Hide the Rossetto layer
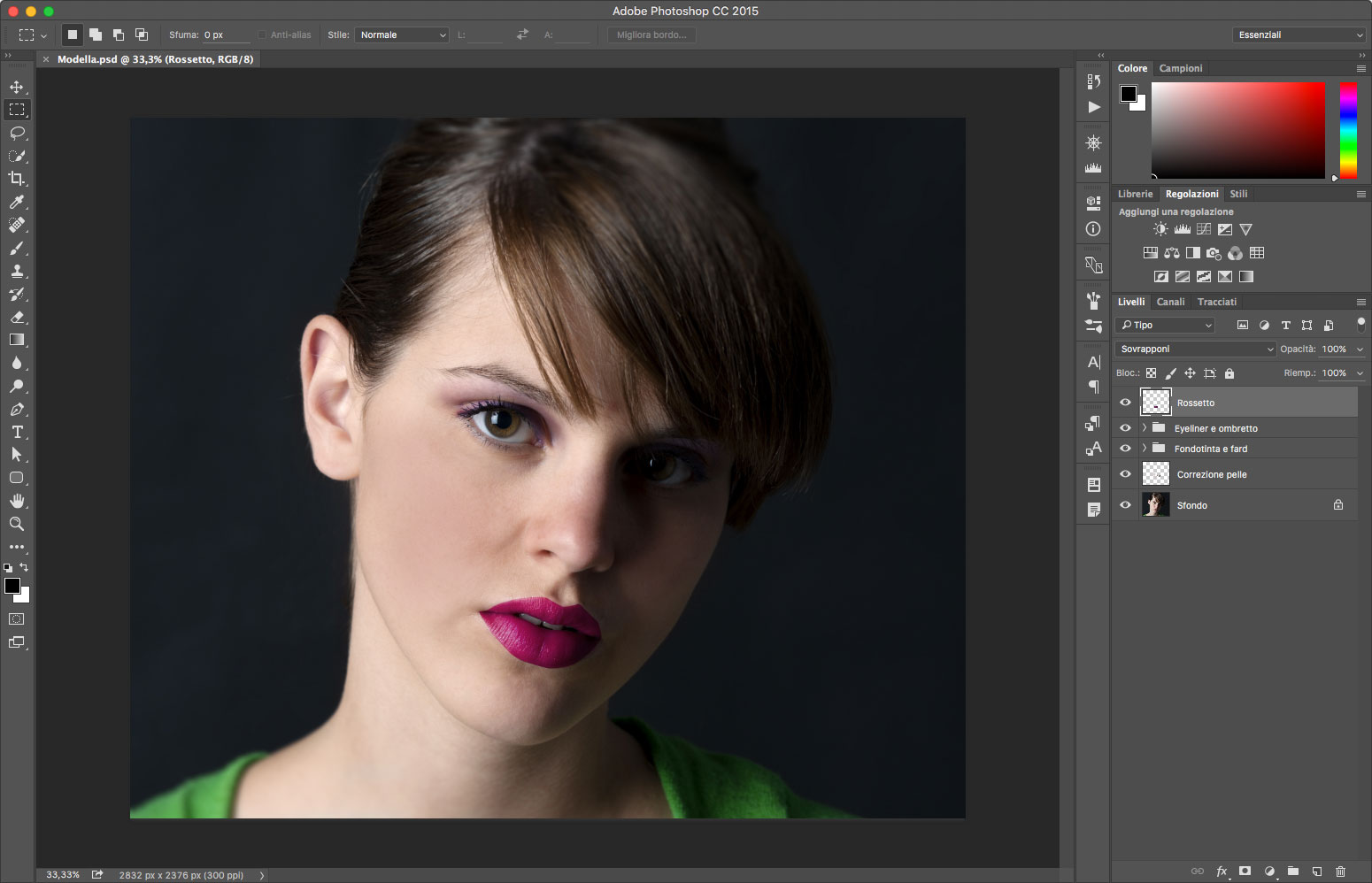1372x883 pixels. [1125, 403]
